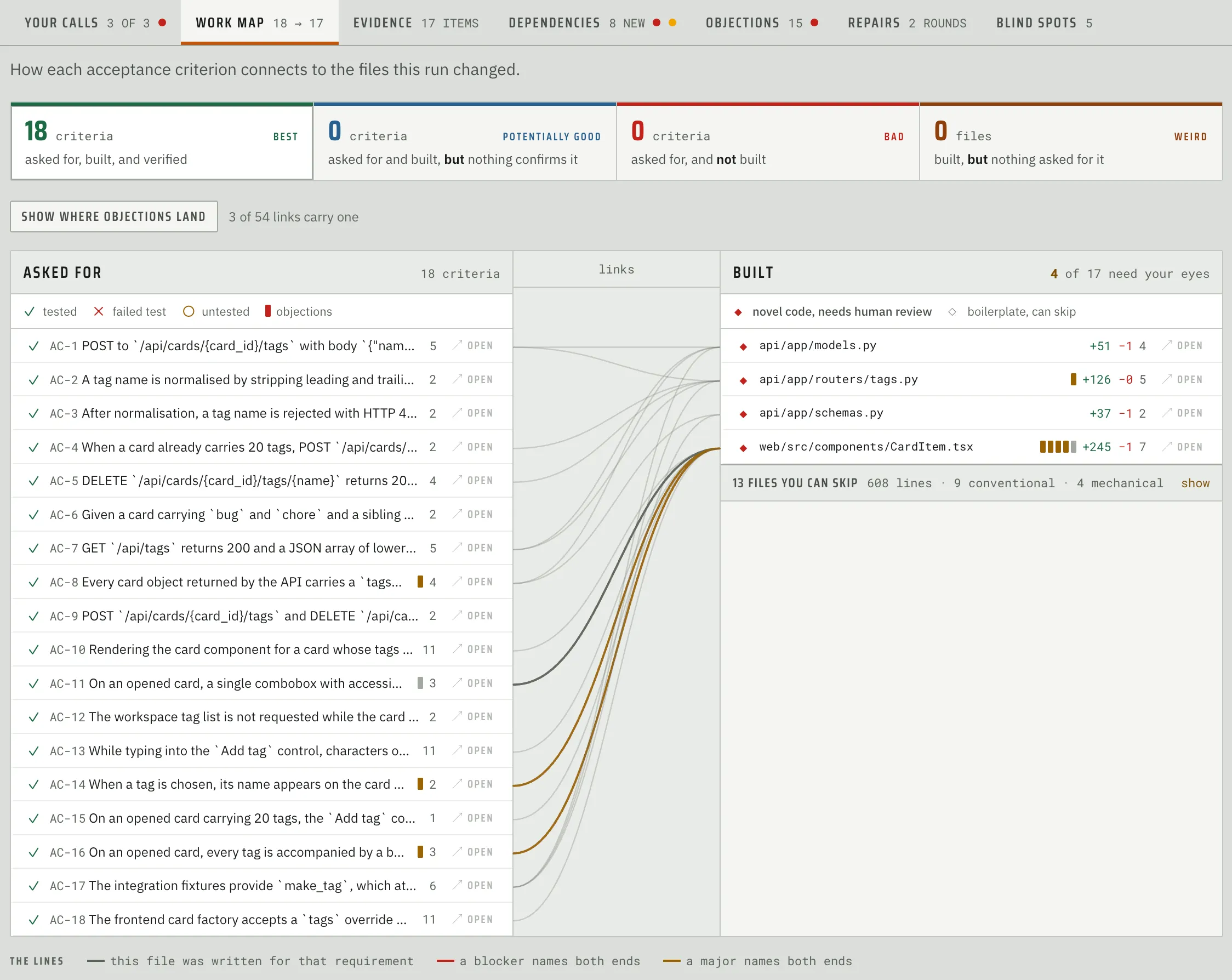Open AC-2 tag name normalised criterion
Image resolution: width=1232 pixels, height=980 pixels.
472,379
